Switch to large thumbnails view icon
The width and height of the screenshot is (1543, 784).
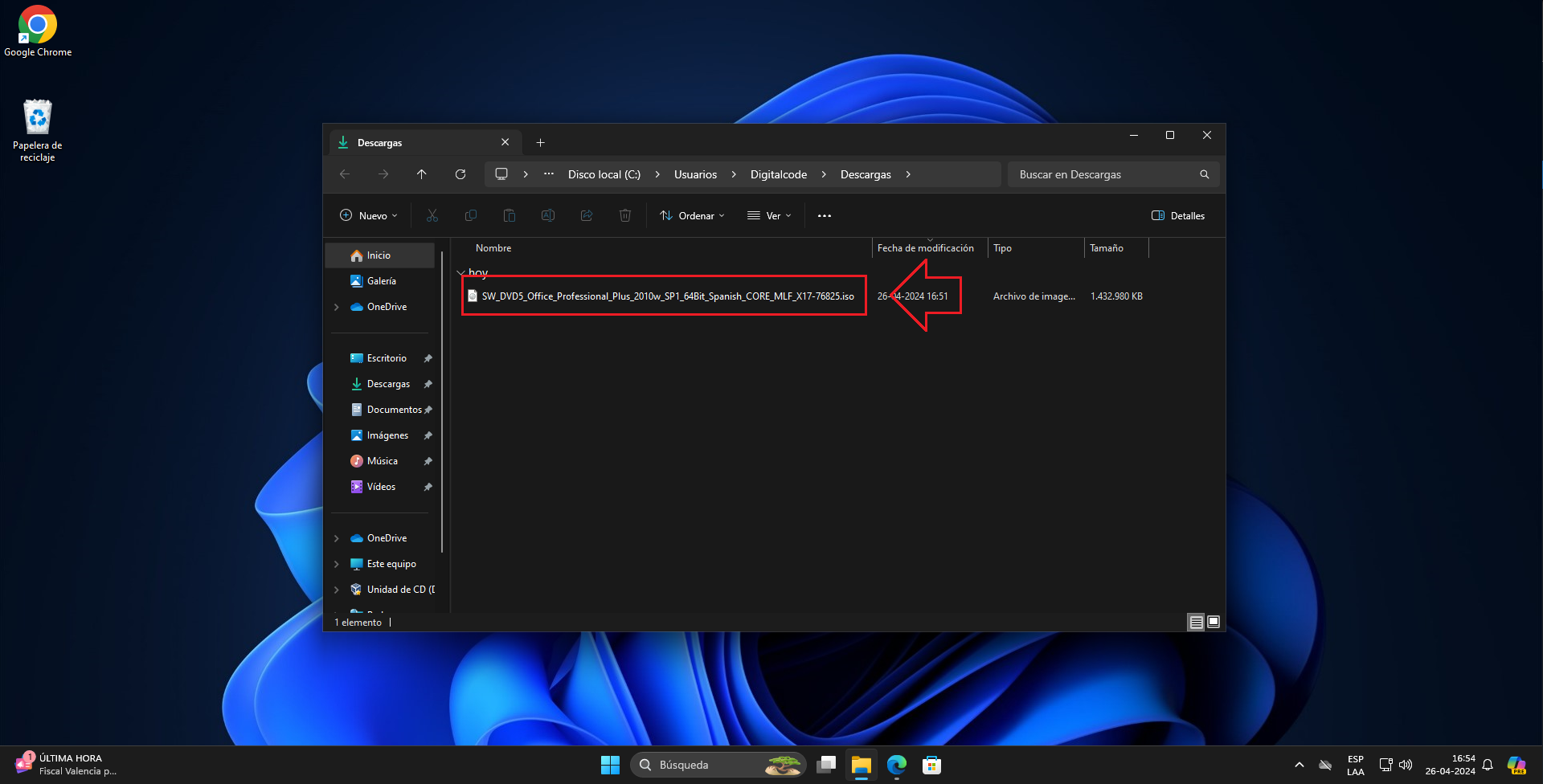pyautogui.click(x=1214, y=622)
